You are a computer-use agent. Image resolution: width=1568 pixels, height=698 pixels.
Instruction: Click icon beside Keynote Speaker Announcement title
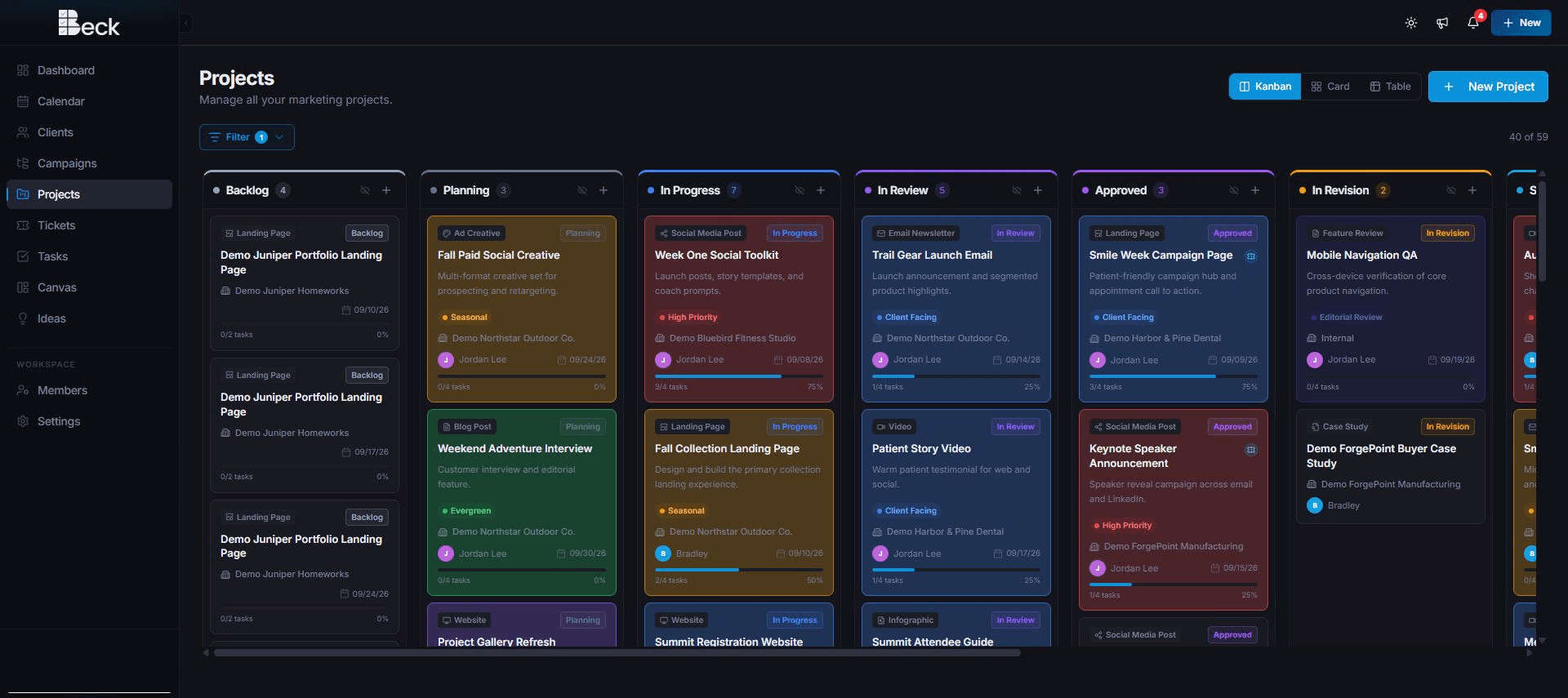[1250, 450]
